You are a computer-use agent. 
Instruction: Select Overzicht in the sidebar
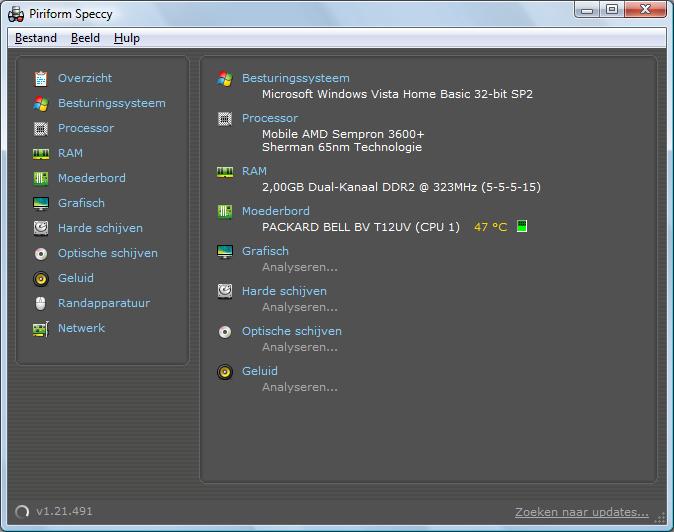[85, 78]
